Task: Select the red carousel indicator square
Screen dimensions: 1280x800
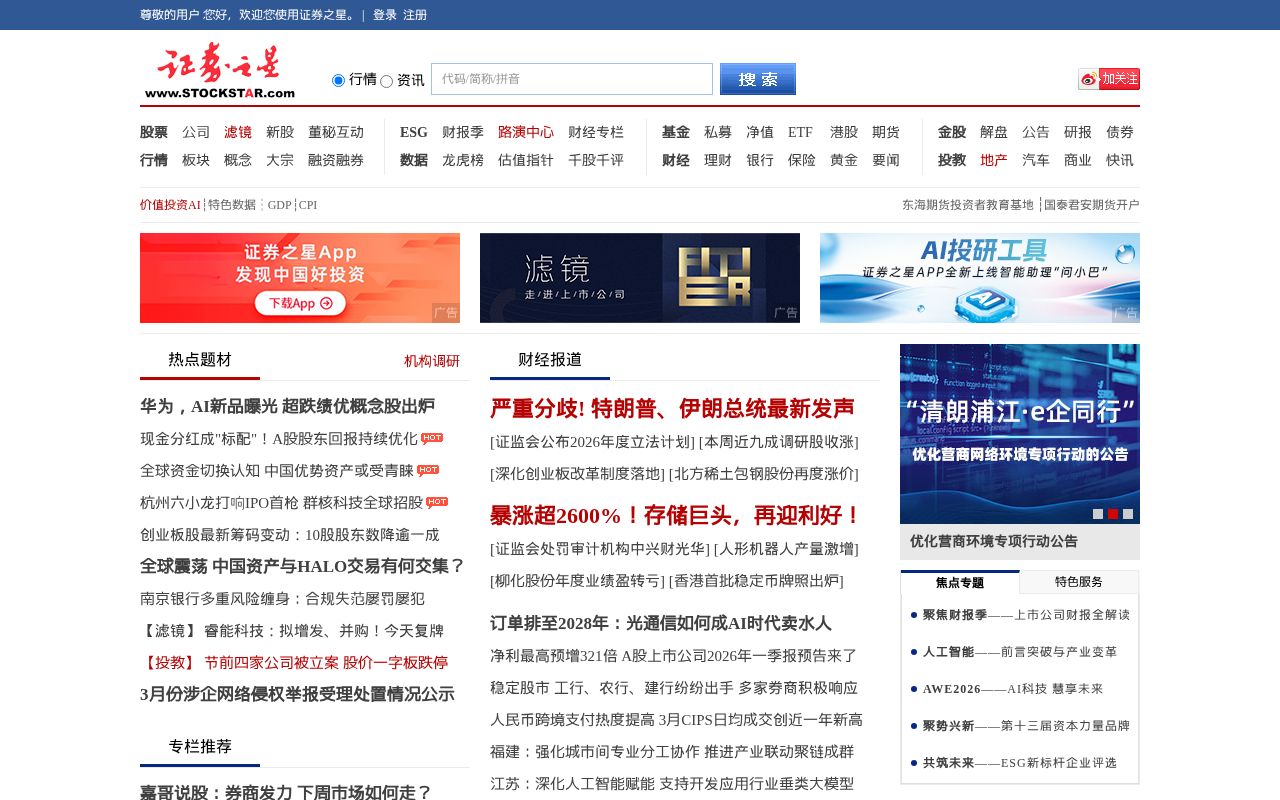Action: pyautogui.click(x=1113, y=513)
